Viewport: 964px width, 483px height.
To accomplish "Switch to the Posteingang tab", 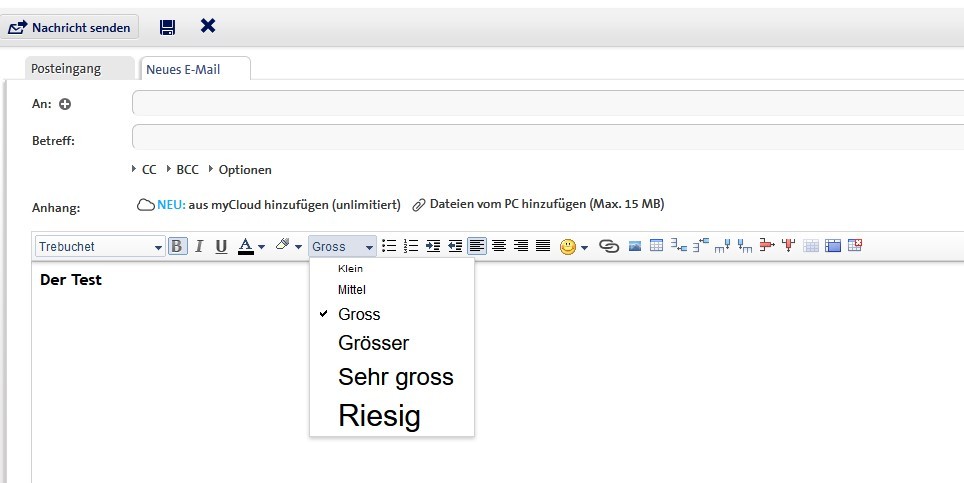I will [x=68, y=69].
